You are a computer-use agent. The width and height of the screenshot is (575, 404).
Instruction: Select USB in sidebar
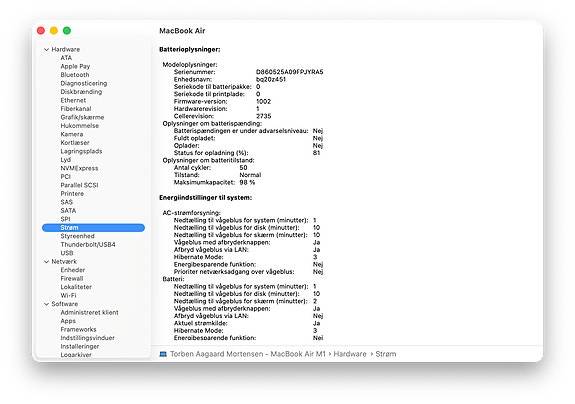click(x=67, y=253)
